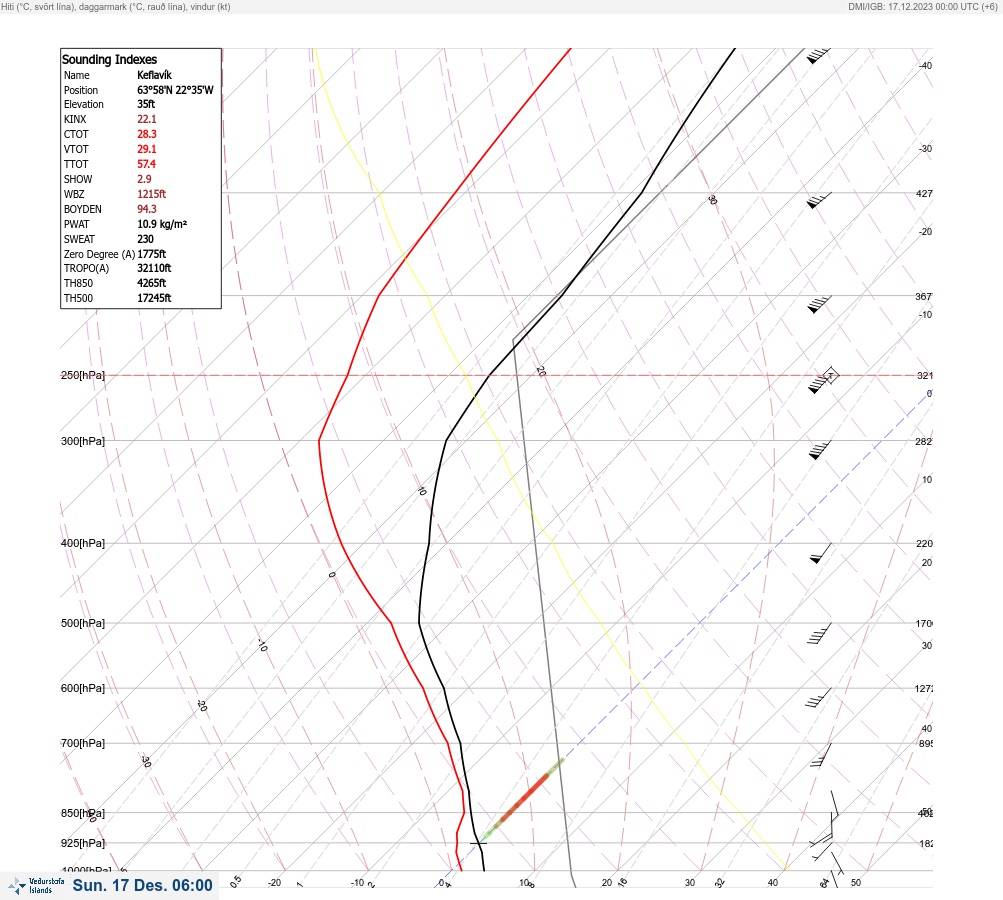Click VTOT value 29.1

pyautogui.click(x=146, y=149)
